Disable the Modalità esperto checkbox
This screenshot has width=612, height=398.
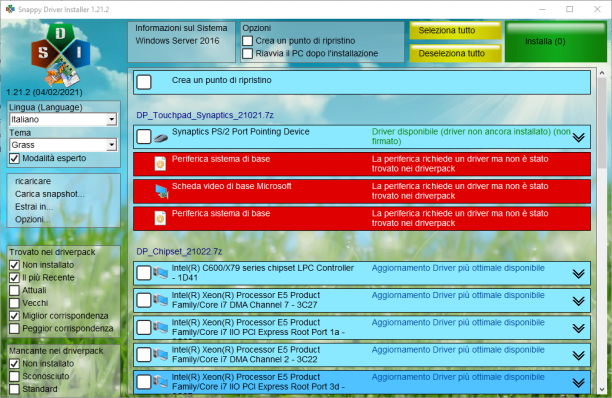[x=14, y=158]
